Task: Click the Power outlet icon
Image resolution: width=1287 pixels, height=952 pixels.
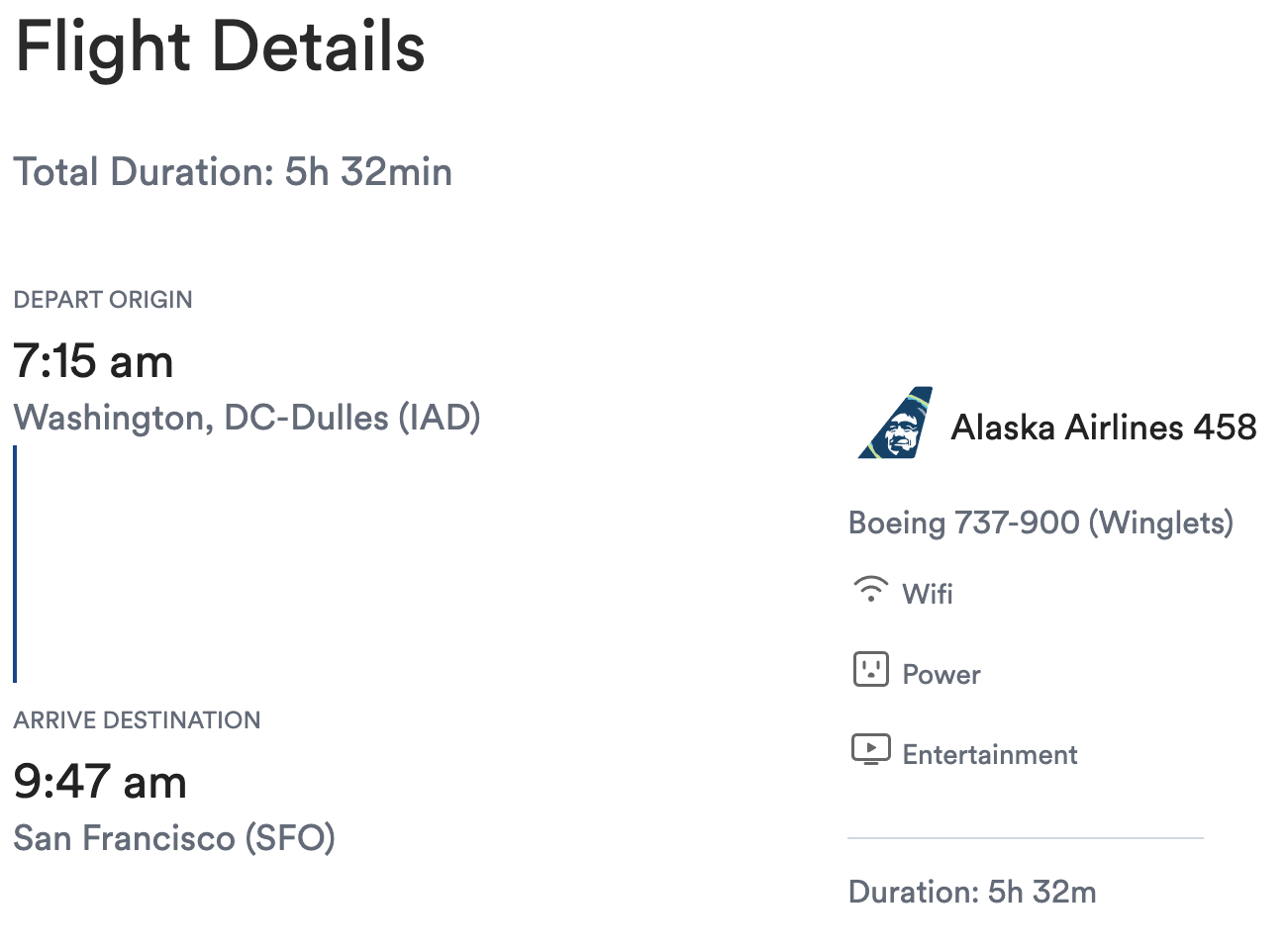Action: [x=870, y=670]
